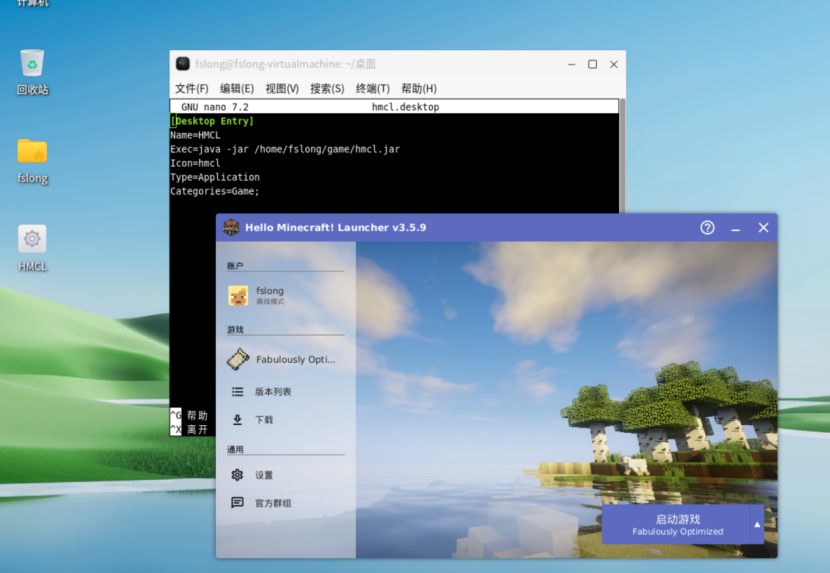This screenshot has height=573, width=830.
Task: Maximize the terminal window
Action: (x=592, y=64)
